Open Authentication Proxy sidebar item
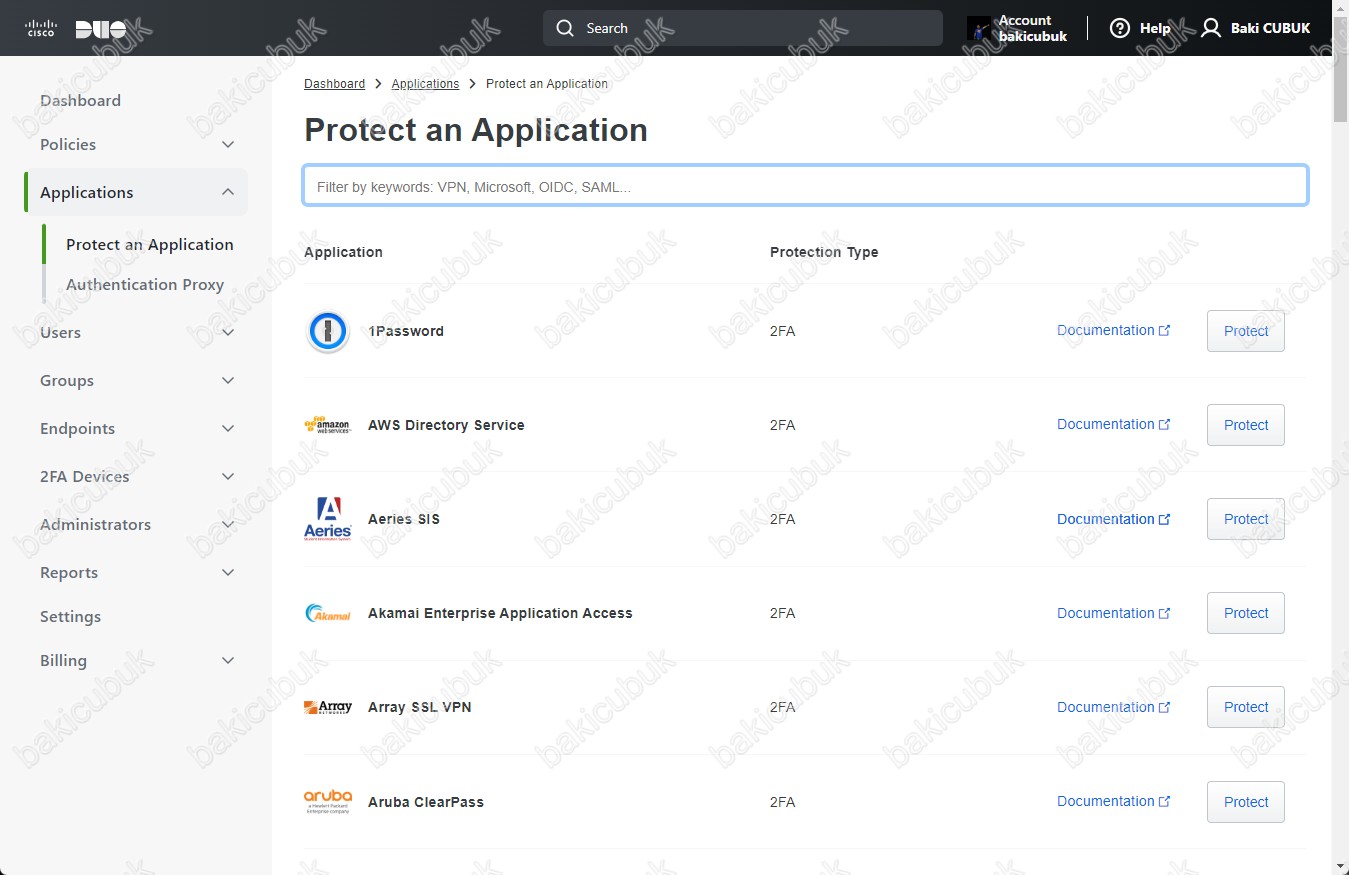Image resolution: width=1349 pixels, height=875 pixels. click(x=145, y=284)
